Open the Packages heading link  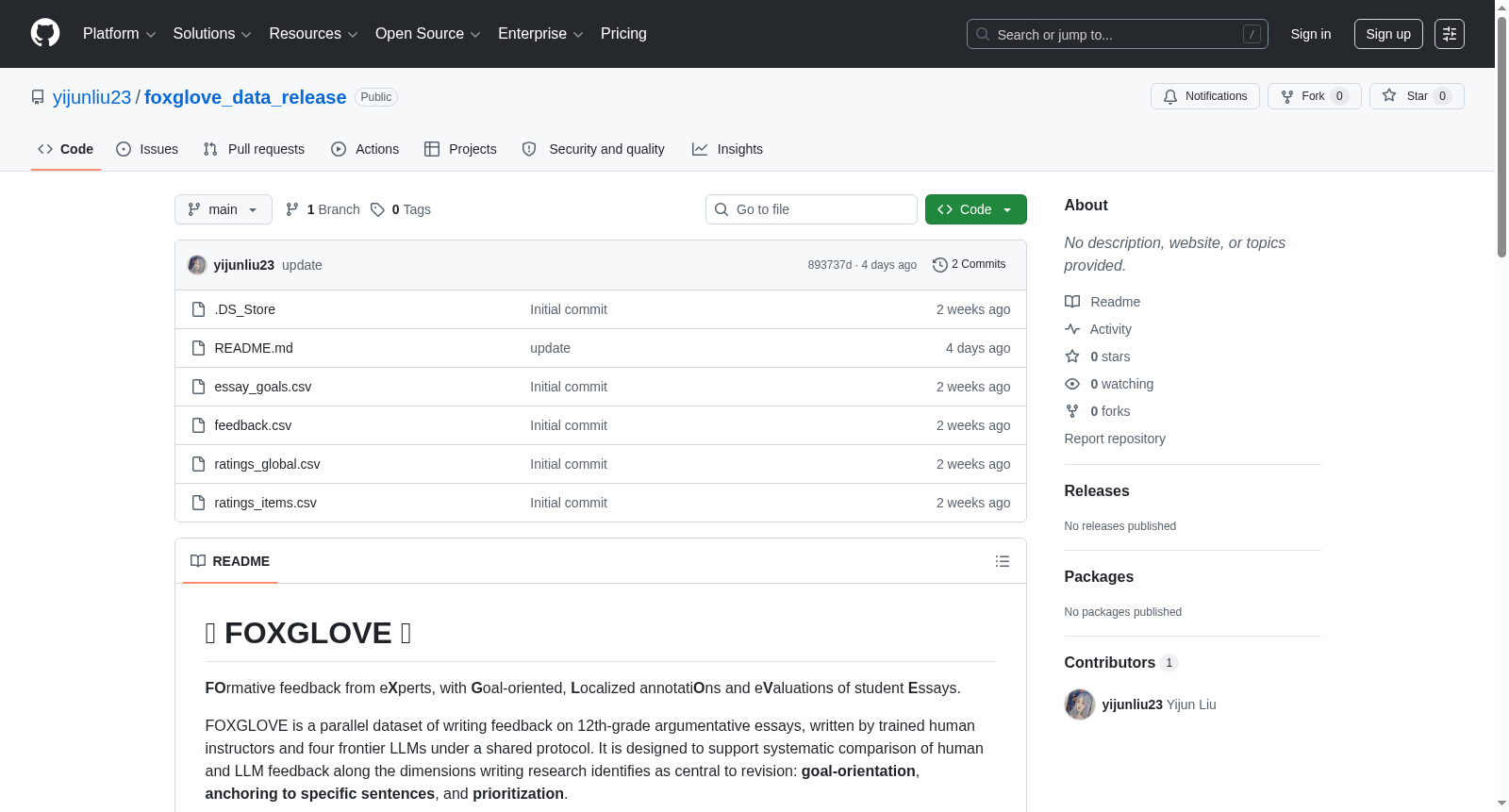(x=1099, y=577)
